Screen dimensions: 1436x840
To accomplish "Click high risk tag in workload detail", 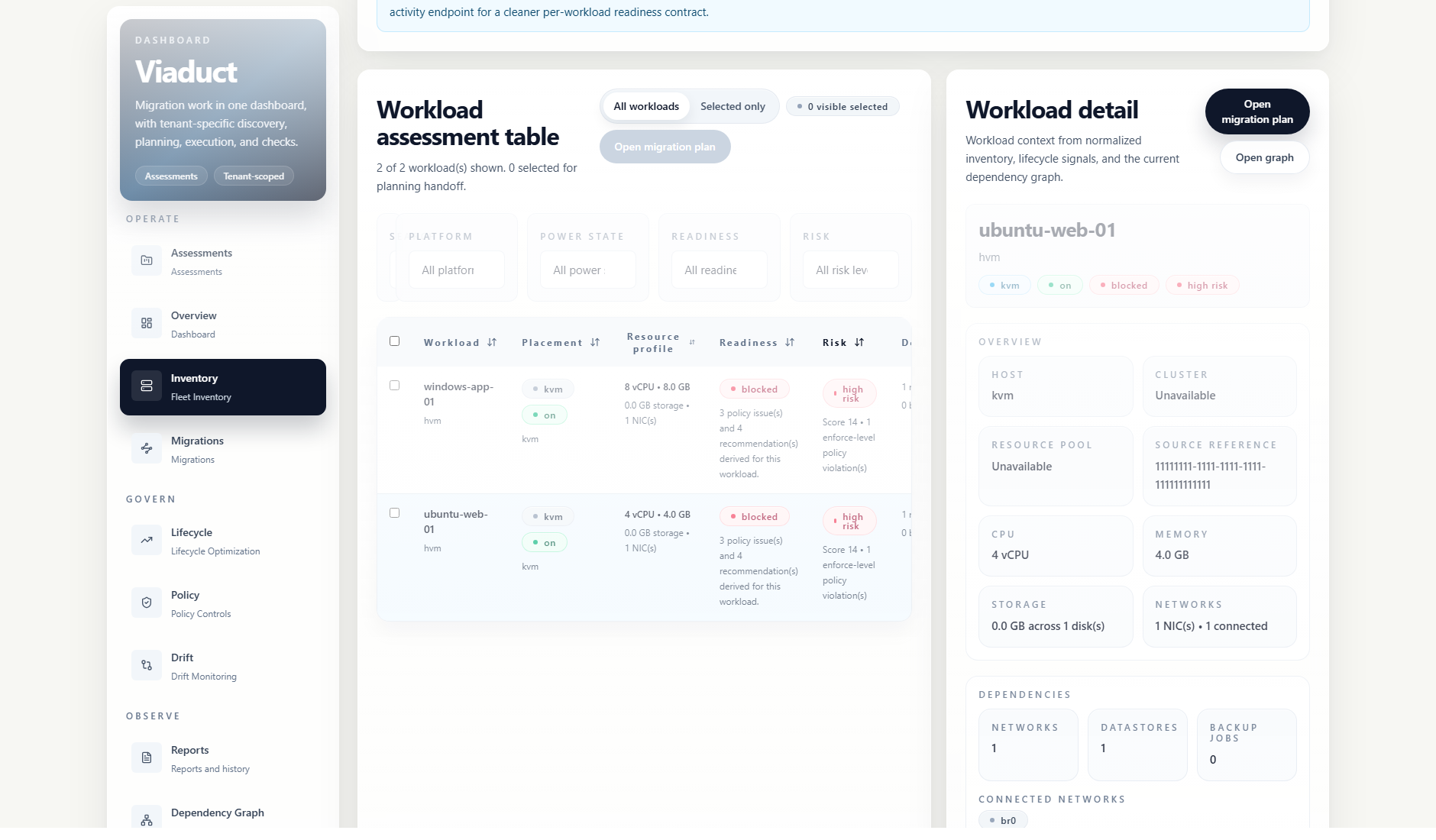I will (x=1202, y=285).
